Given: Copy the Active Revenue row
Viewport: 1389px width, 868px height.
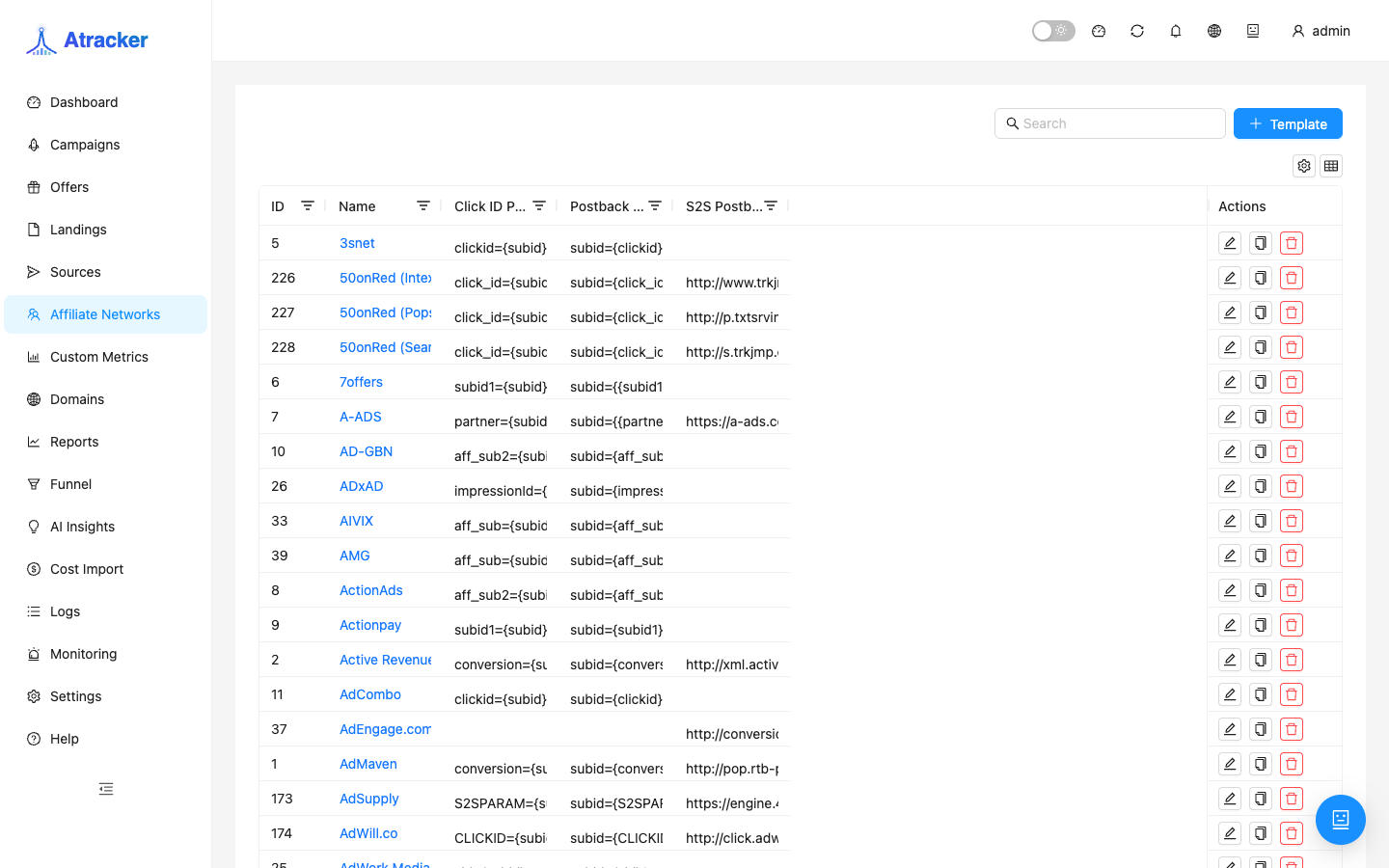Looking at the screenshot, I should pyautogui.click(x=1261, y=660).
